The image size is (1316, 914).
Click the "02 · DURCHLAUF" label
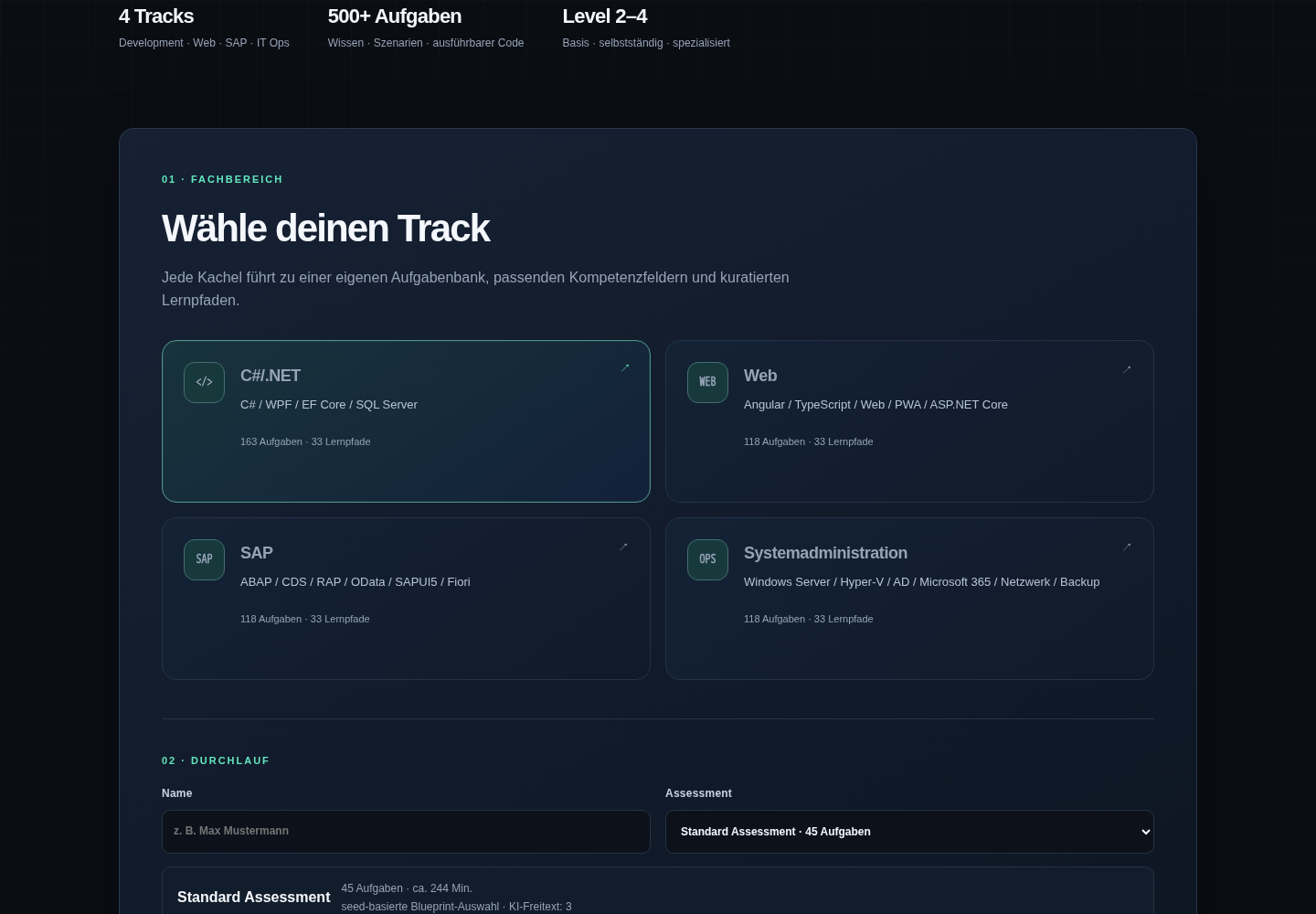tap(216, 760)
